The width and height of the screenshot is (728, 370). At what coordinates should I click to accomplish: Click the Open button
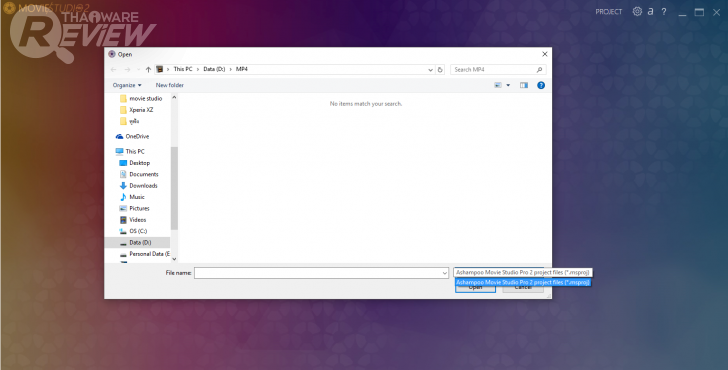[475, 289]
